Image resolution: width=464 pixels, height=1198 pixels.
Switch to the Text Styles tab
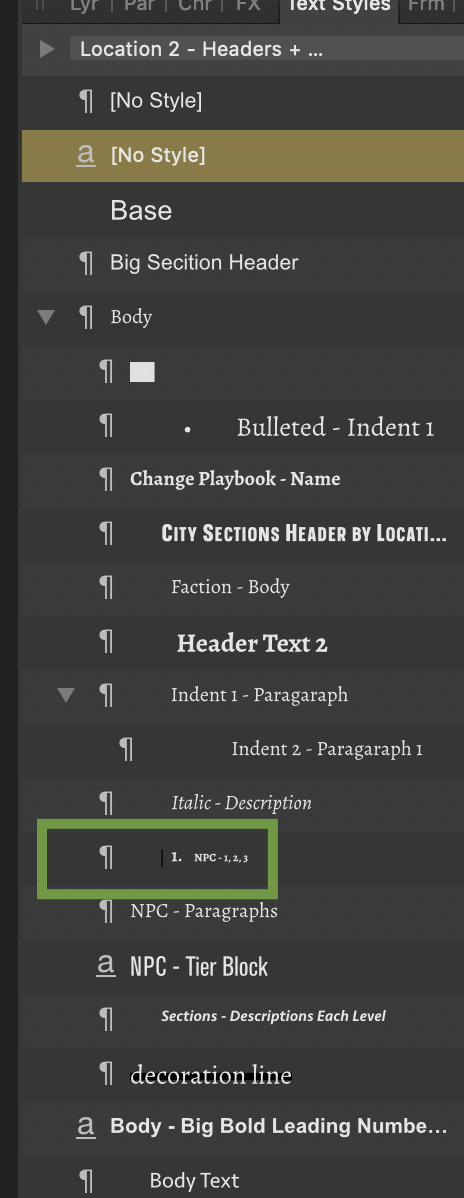coord(339,7)
